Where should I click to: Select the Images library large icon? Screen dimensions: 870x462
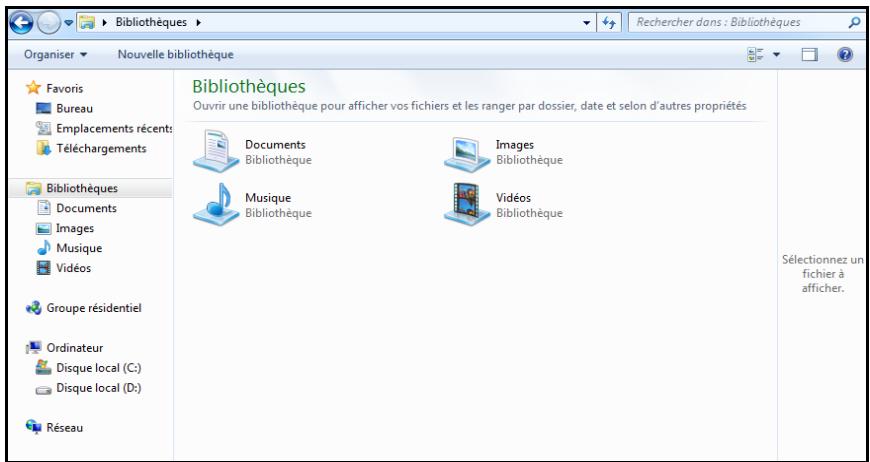pos(467,153)
